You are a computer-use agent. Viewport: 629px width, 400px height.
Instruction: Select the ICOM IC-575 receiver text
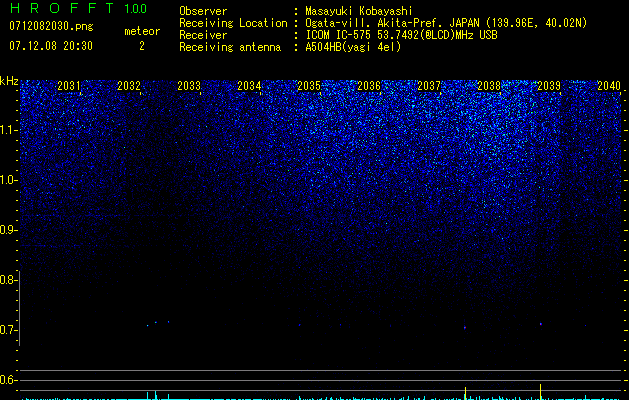(x=401, y=35)
